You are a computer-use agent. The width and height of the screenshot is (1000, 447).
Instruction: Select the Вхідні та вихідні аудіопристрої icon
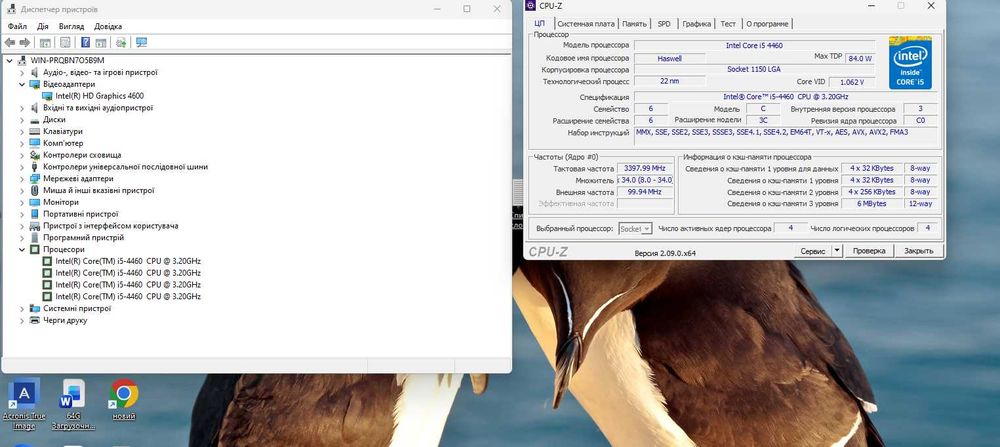(x=35, y=108)
